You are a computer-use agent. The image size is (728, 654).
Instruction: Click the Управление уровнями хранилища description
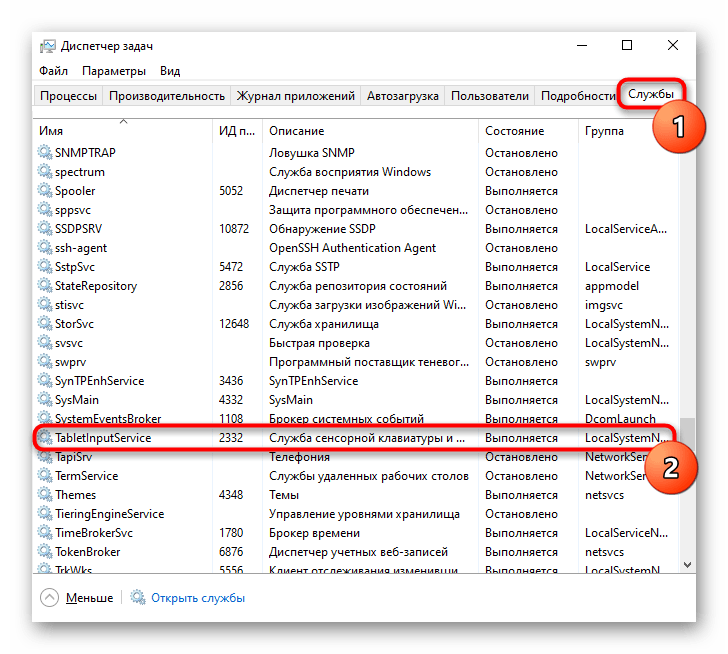coord(364,514)
